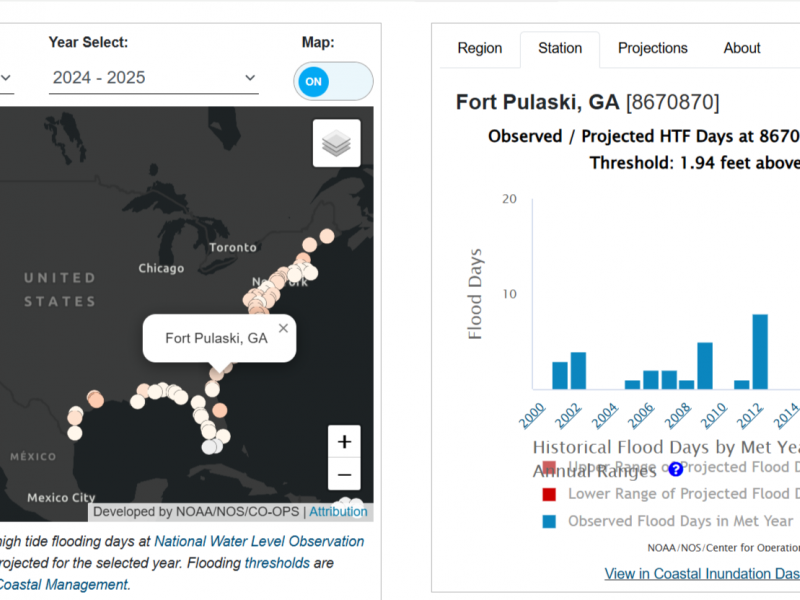
Task: Open the 2024 - 2025 Year Select dropdown
Action: click(153, 77)
